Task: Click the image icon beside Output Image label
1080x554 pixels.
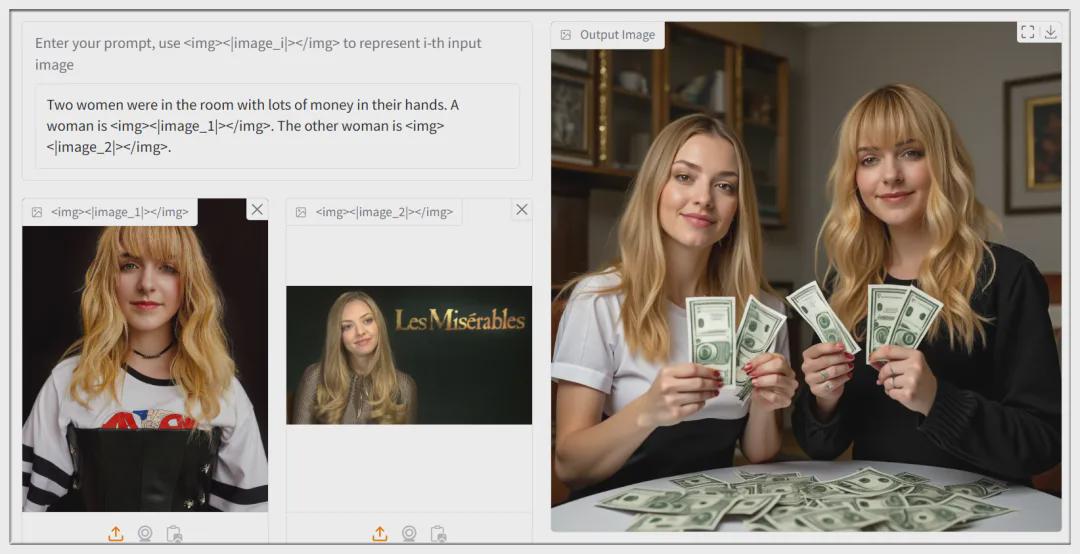Action: click(x=565, y=34)
